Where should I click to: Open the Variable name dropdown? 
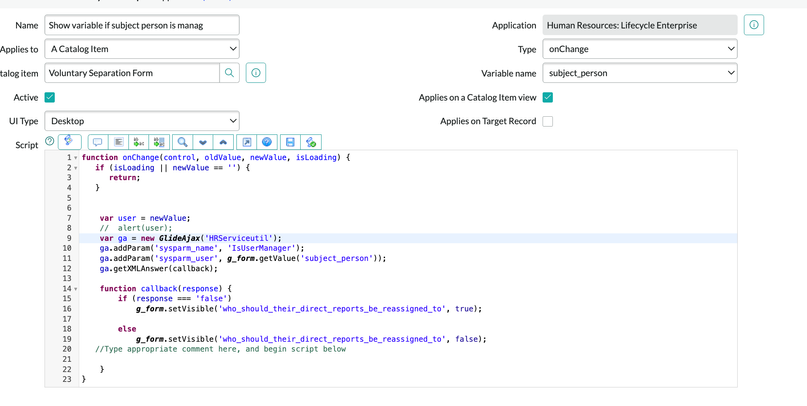[640, 73]
